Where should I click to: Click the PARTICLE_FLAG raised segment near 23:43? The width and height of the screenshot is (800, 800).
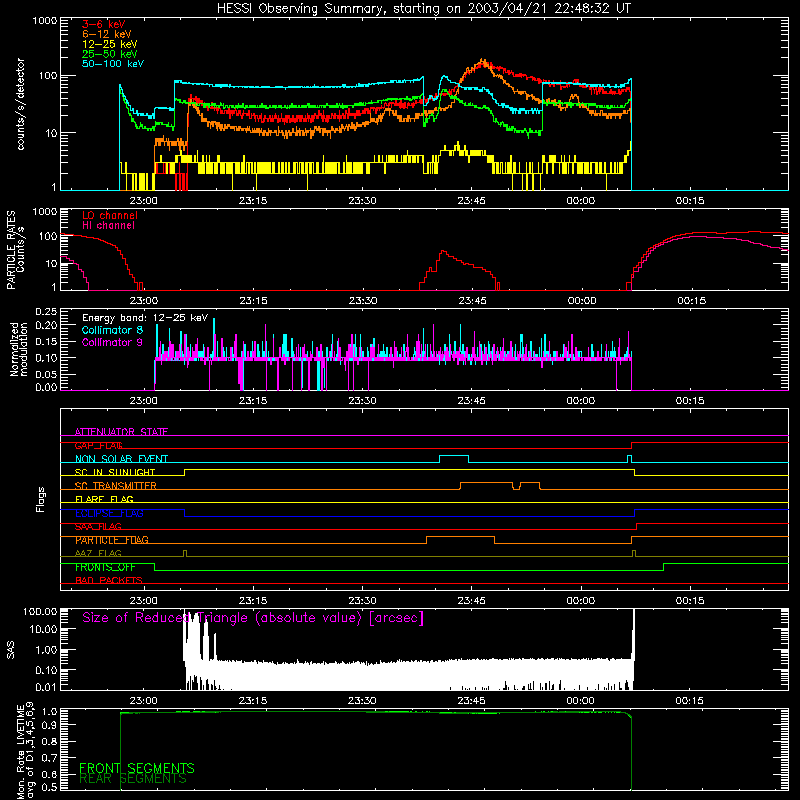(x=460, y=538)
